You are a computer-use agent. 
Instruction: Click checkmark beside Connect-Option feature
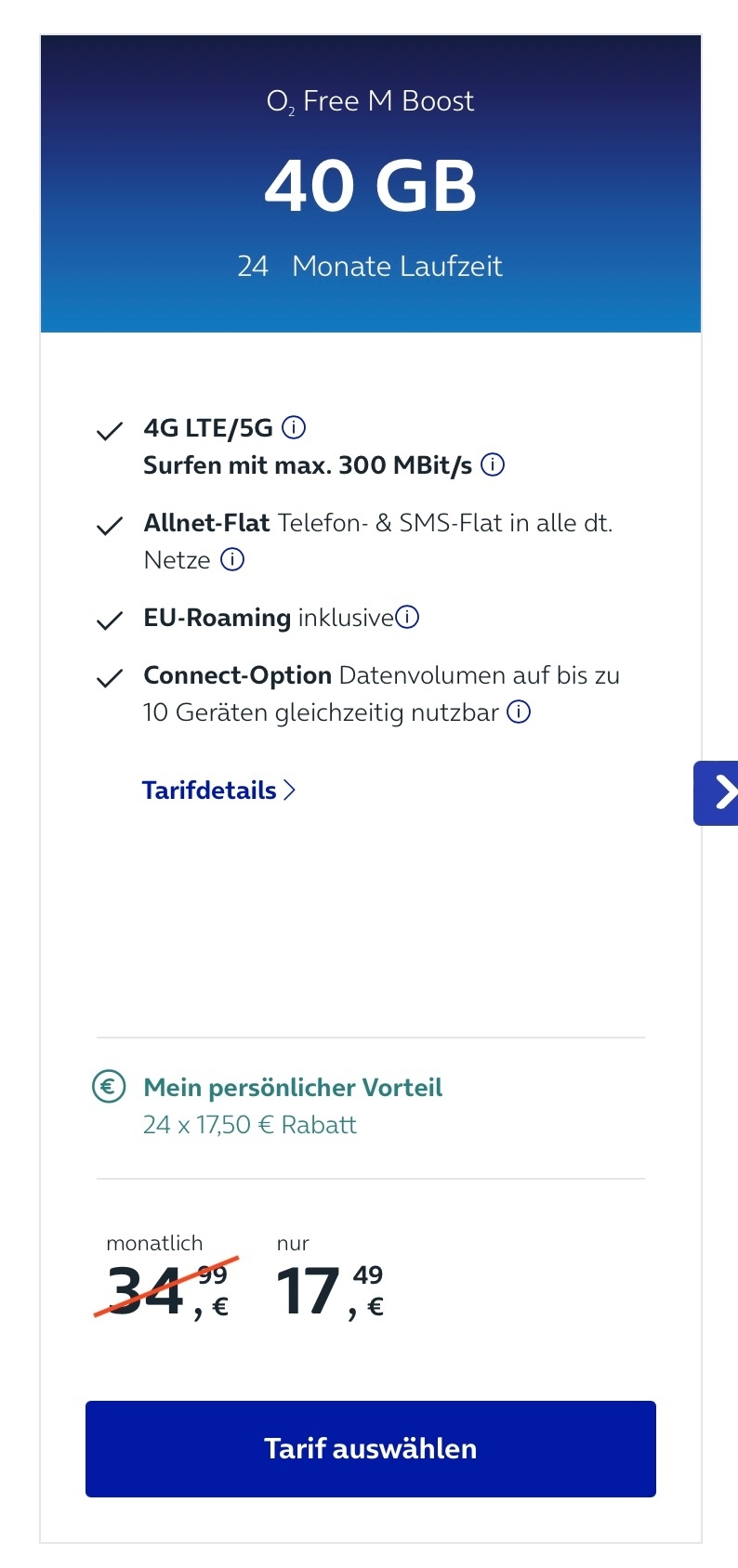pyautogui.click(x=110, y=678)
